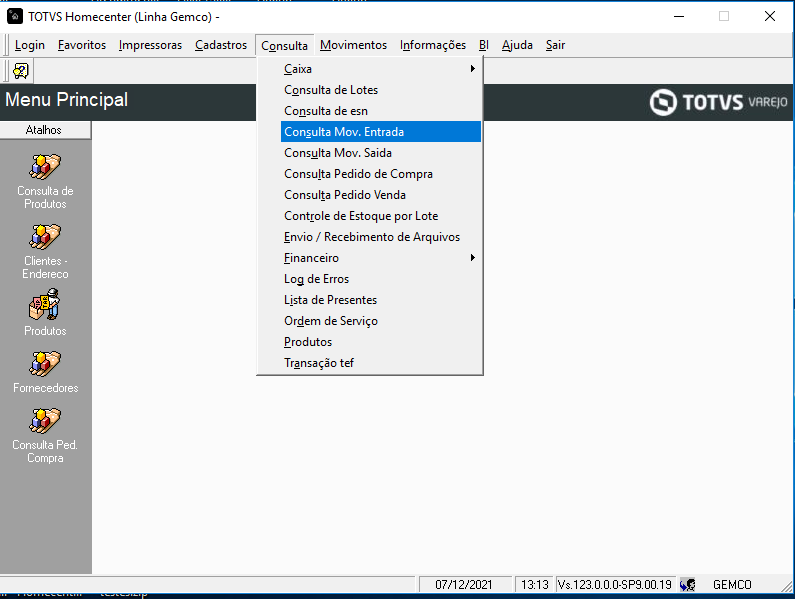The width and height of the screenshot is (795, 599).
Task: Open the BI menu
Action: [x=484, y=45]
